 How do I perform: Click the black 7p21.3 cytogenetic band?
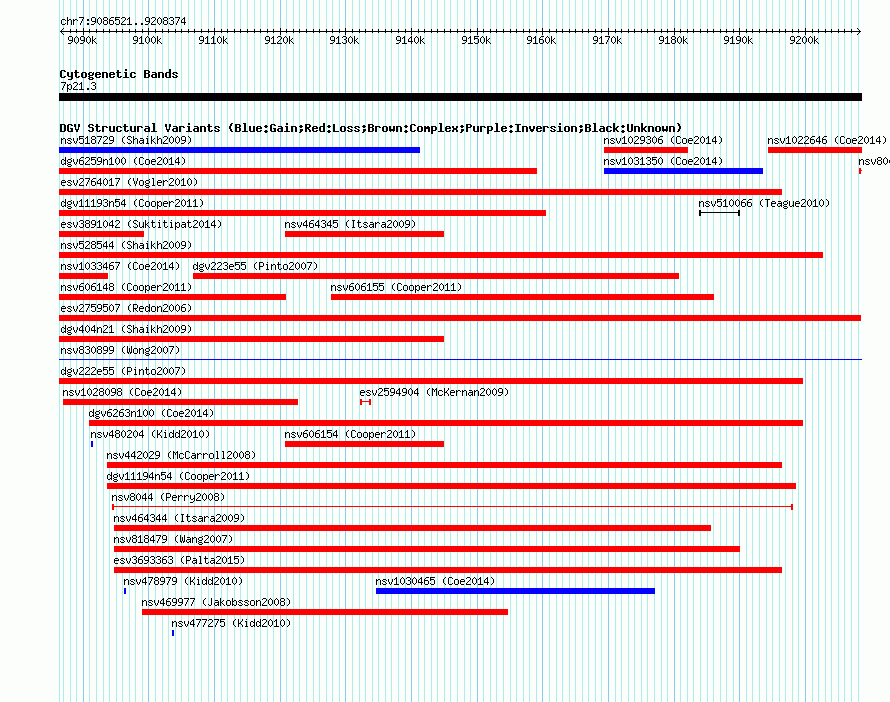460,97
